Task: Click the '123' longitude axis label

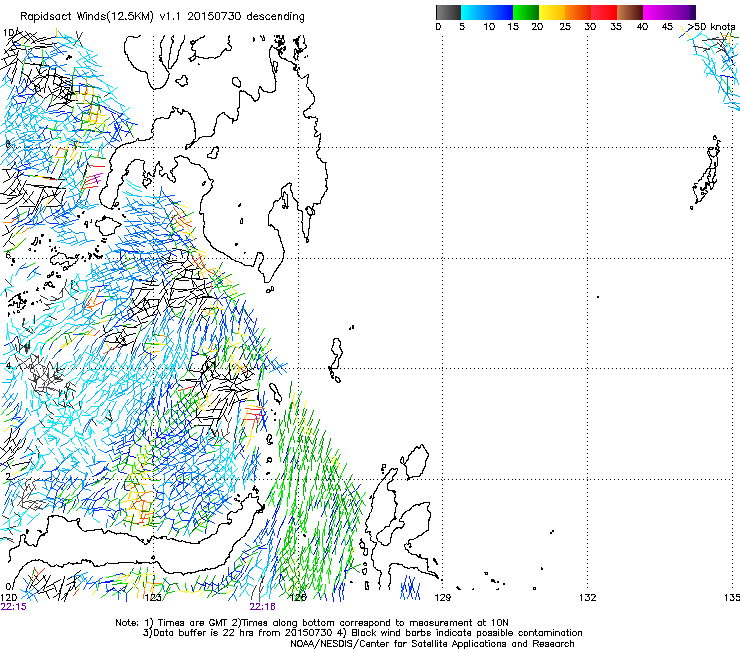Action: coord(152,598)
